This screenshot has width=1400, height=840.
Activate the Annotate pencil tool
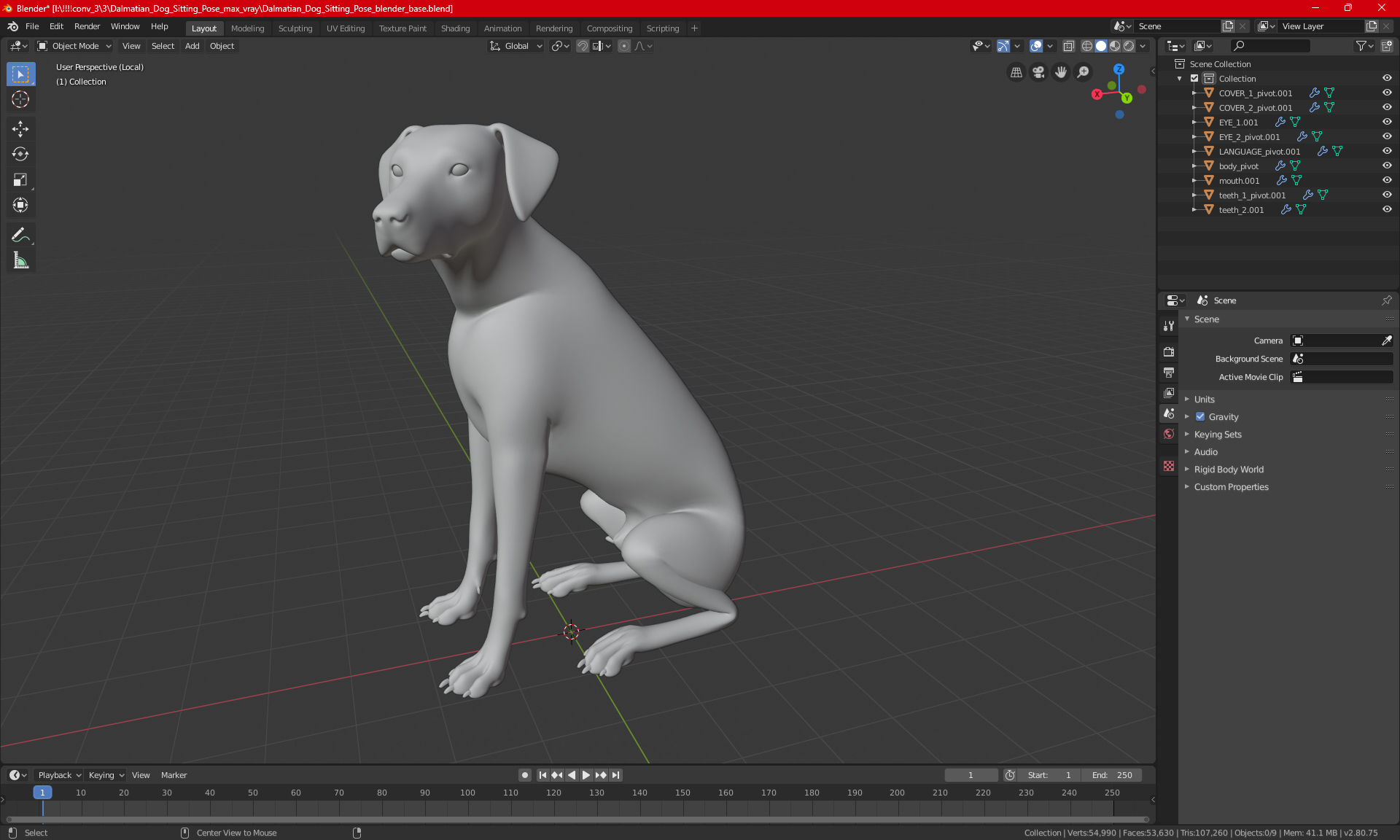click(20, 235)
